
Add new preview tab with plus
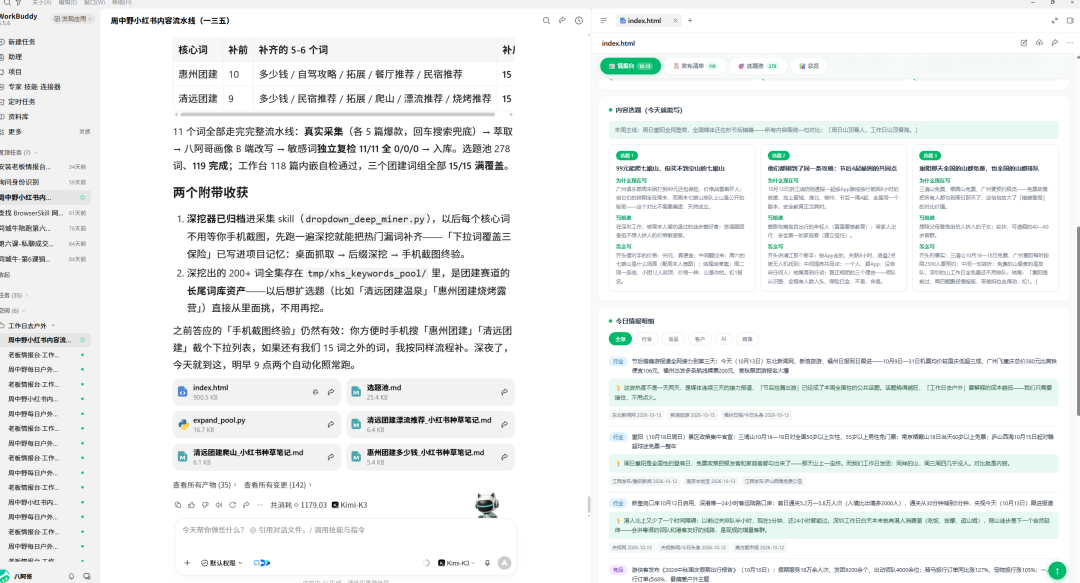689,21
